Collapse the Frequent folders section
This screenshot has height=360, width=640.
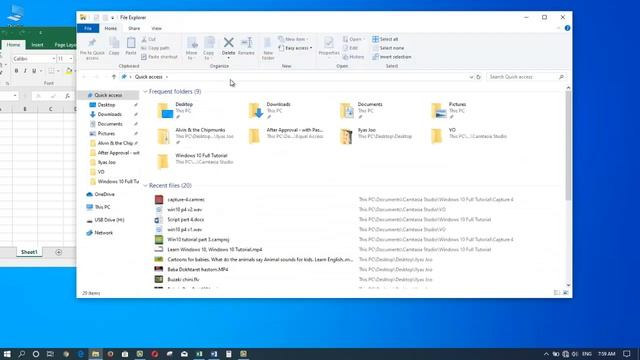145,91
